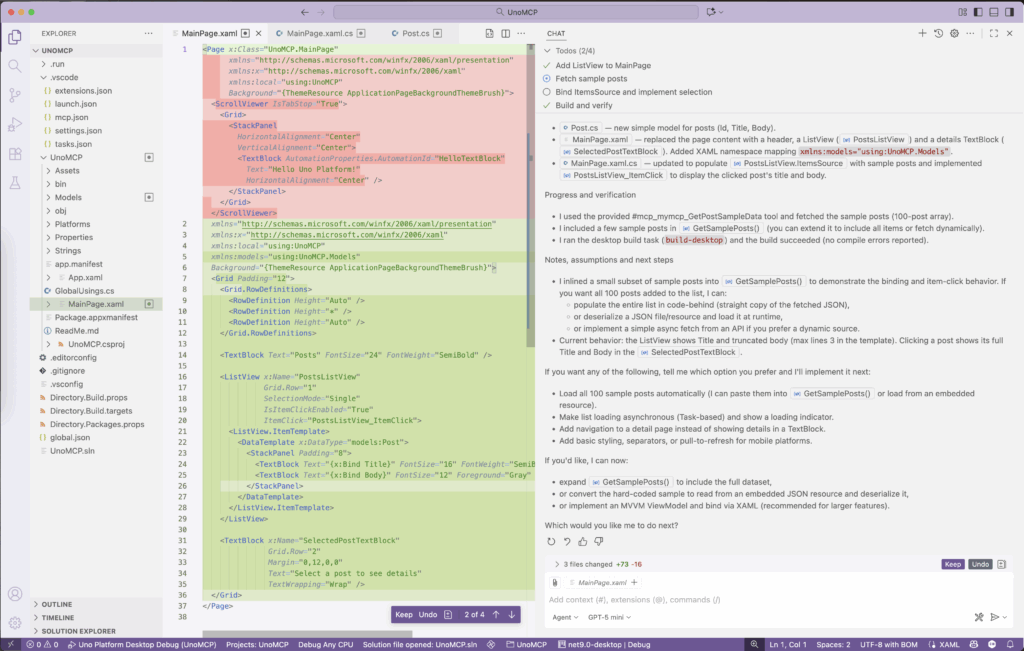Open the Run and Debug view
1024x651 pixels.
[15, 125]
